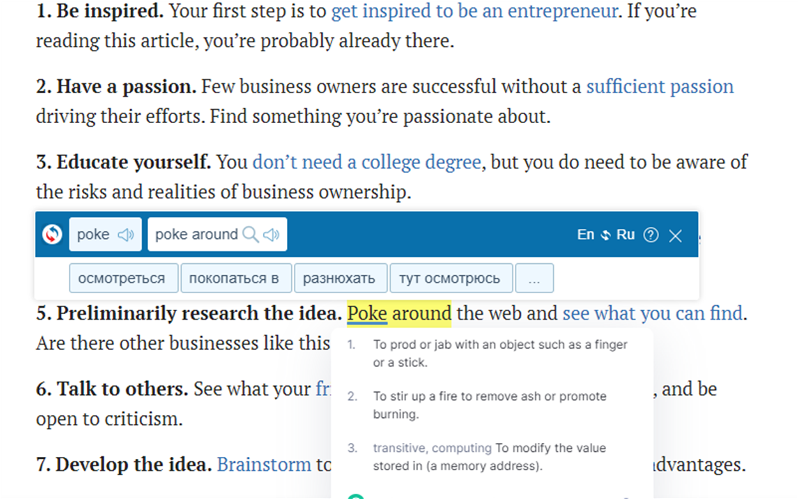Choose the 'покопаться в' translation
Screen dimensions: 799x500
coord(239,277)
